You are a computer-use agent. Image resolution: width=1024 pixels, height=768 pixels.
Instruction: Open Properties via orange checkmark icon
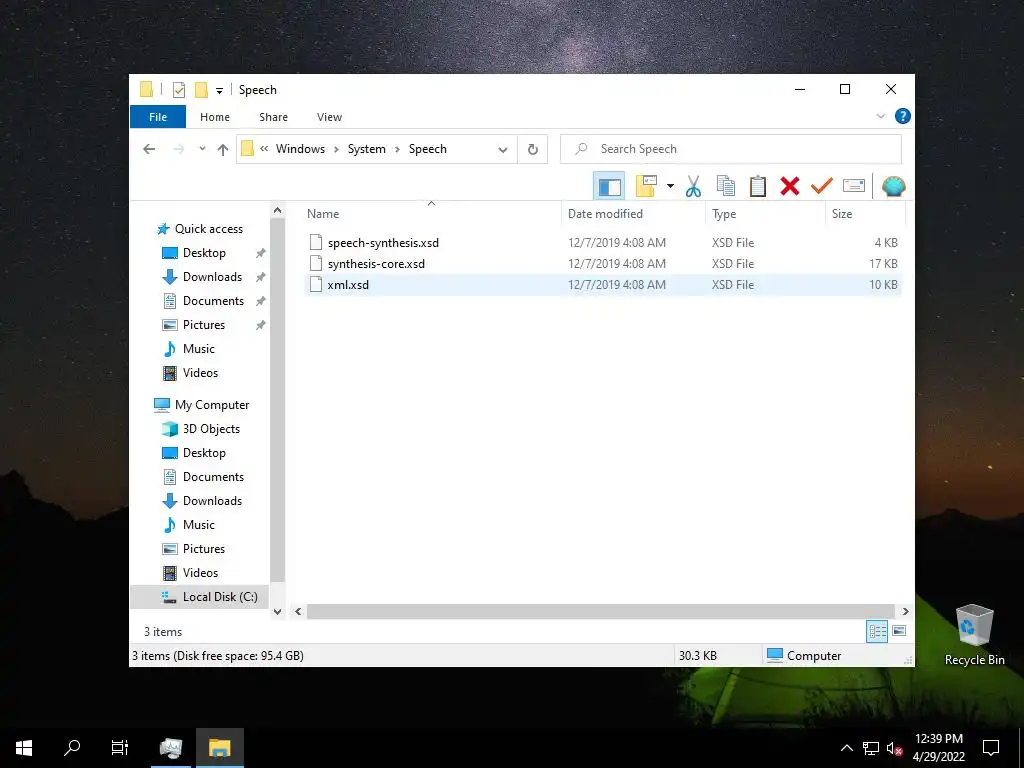(822, 187)
